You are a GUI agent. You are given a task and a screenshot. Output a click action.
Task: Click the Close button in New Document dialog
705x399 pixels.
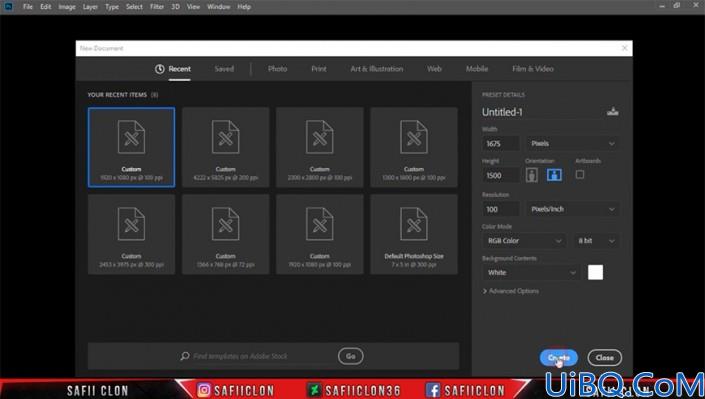(x=604, y=358)
